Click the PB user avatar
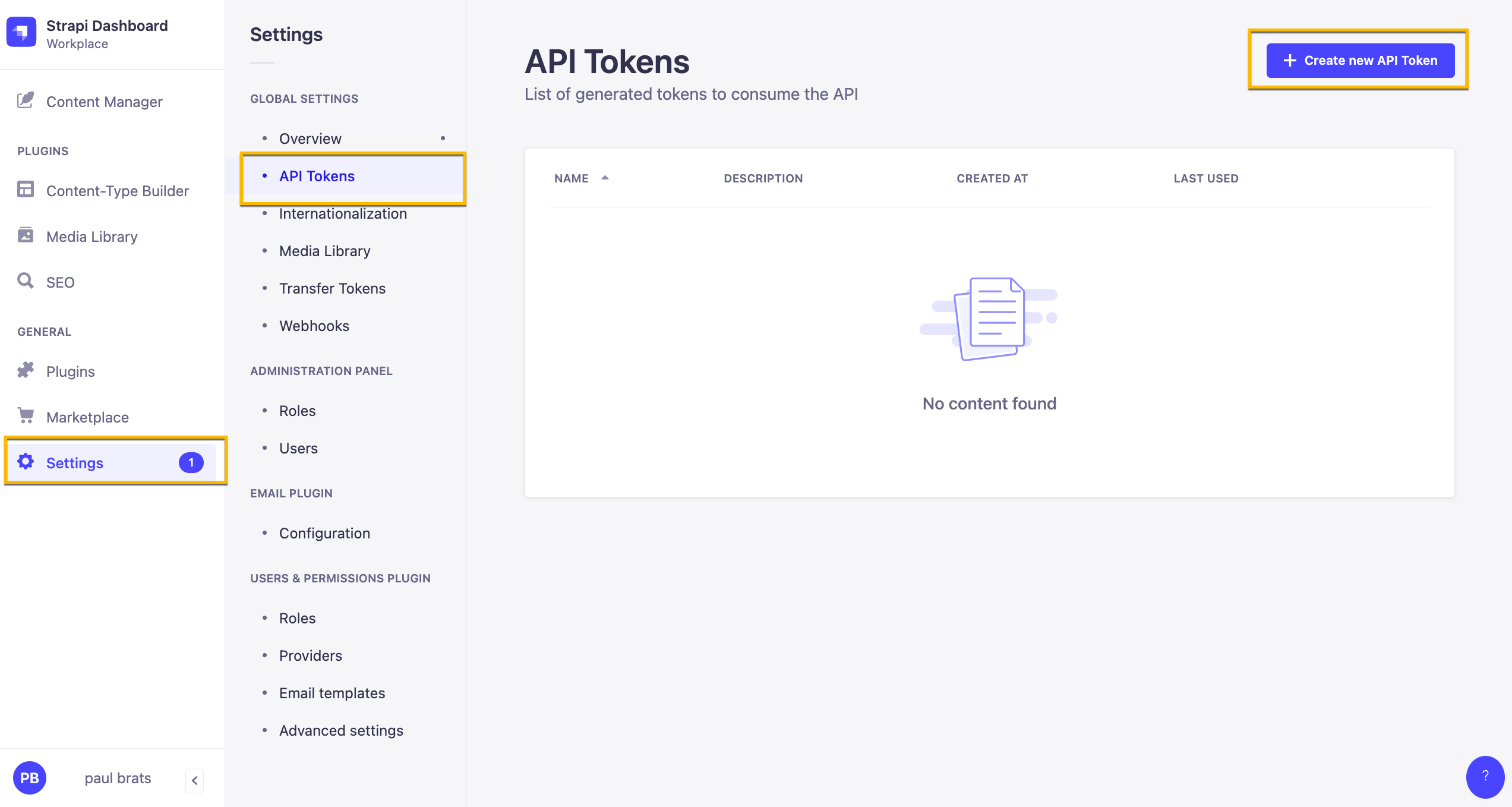 [x=30, y=778]
